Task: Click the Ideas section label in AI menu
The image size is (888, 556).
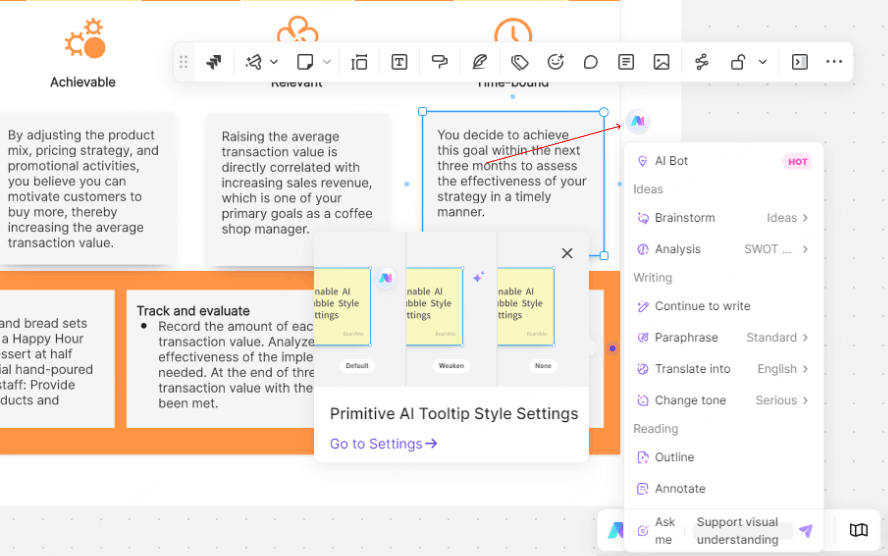Action: pyautogui.click(x=648, y=189)
